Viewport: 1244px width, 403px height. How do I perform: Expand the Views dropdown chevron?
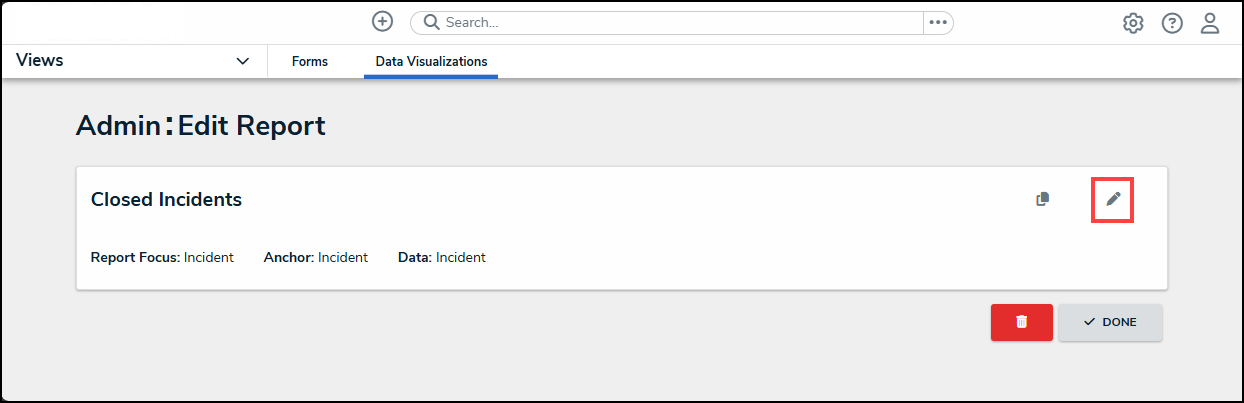(243, 61)
